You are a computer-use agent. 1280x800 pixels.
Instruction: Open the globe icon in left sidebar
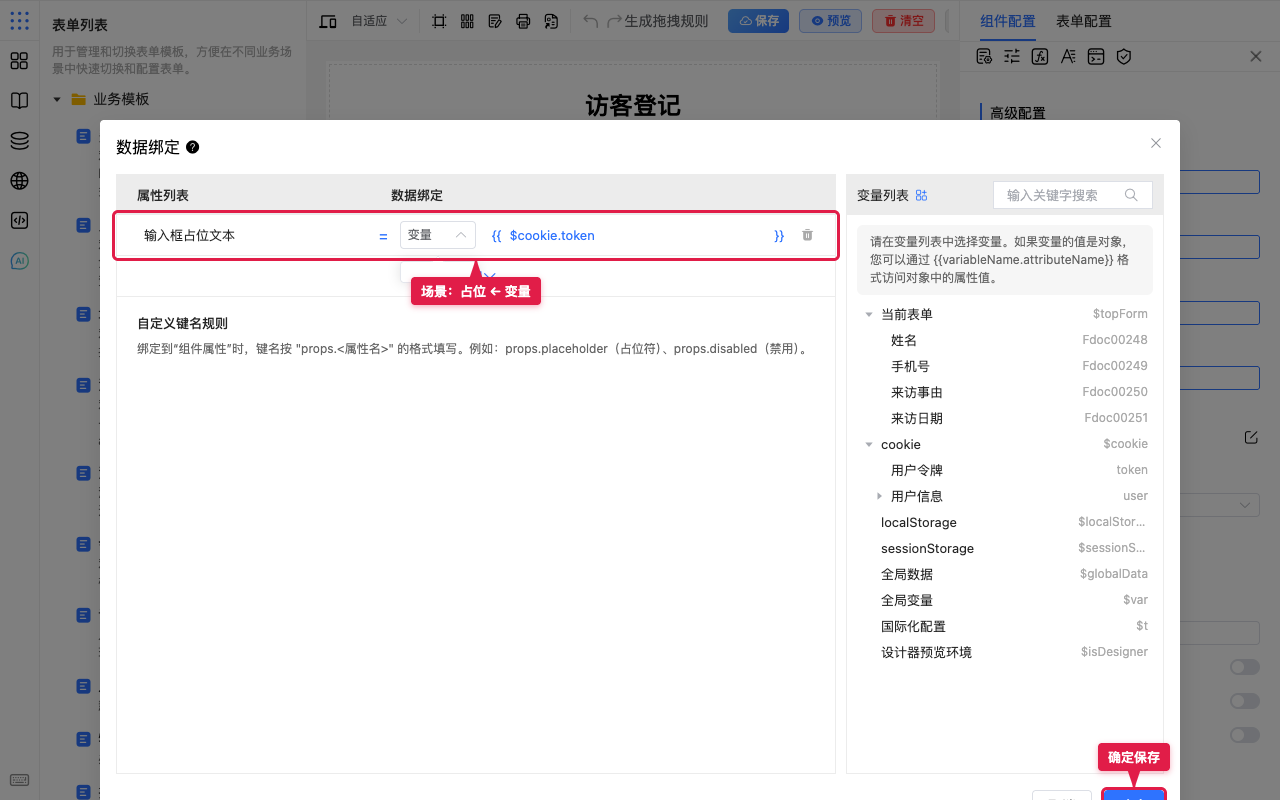19,181
